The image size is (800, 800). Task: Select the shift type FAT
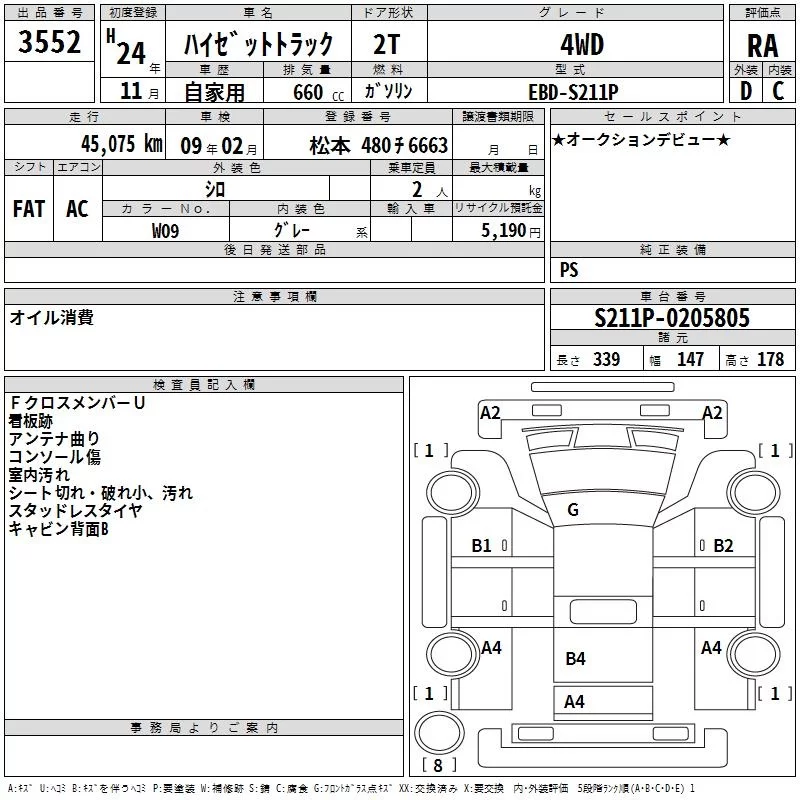pos(29,209)
